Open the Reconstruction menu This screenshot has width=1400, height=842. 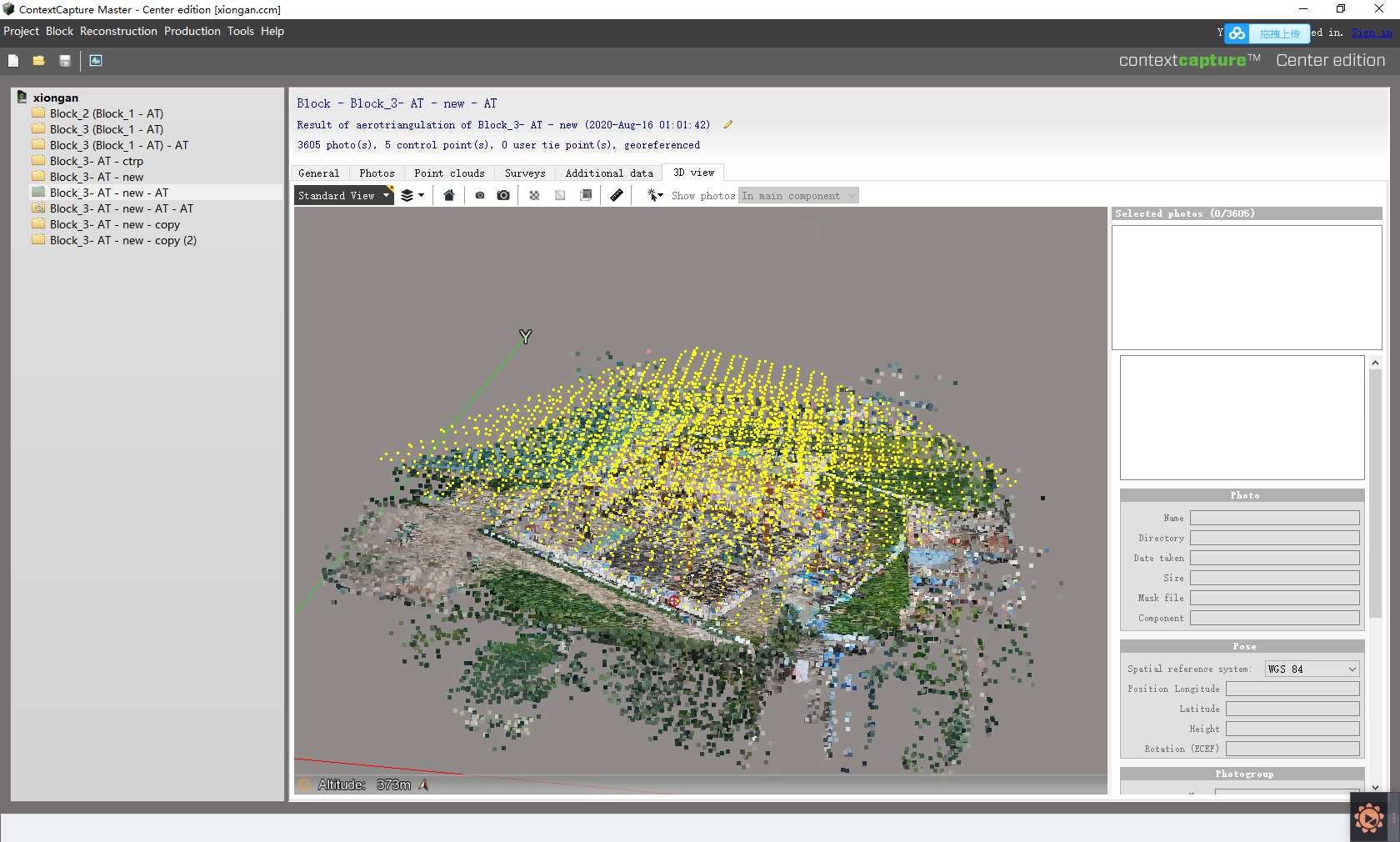[118, 32]
